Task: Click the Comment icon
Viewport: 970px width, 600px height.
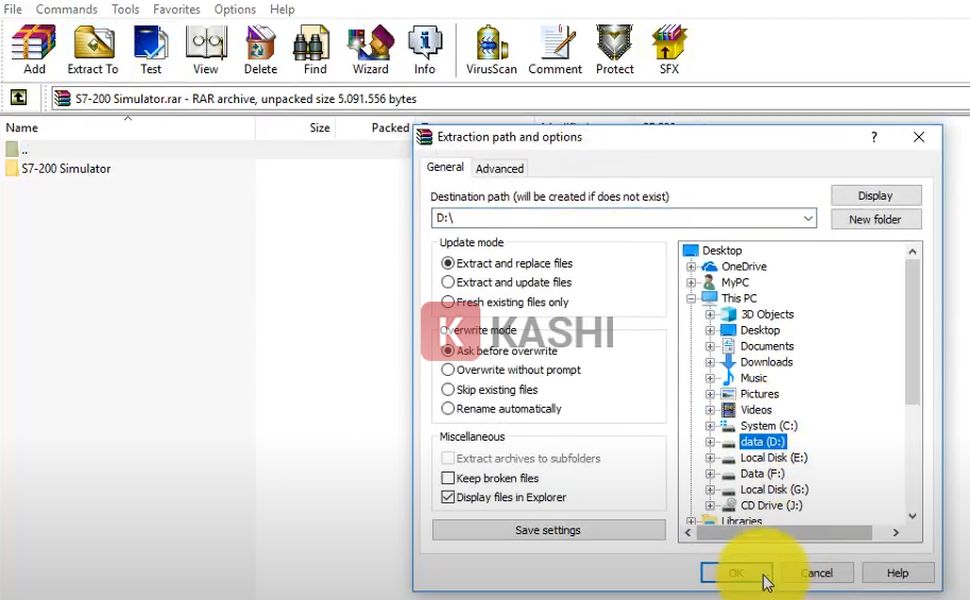Action: click(x=555, y=45)
